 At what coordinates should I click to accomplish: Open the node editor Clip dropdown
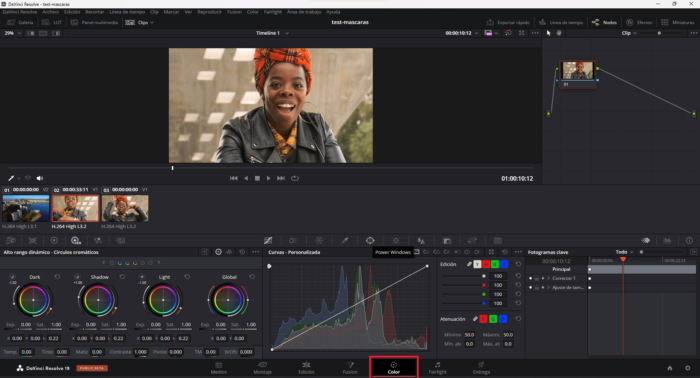(x=629, y=33)
